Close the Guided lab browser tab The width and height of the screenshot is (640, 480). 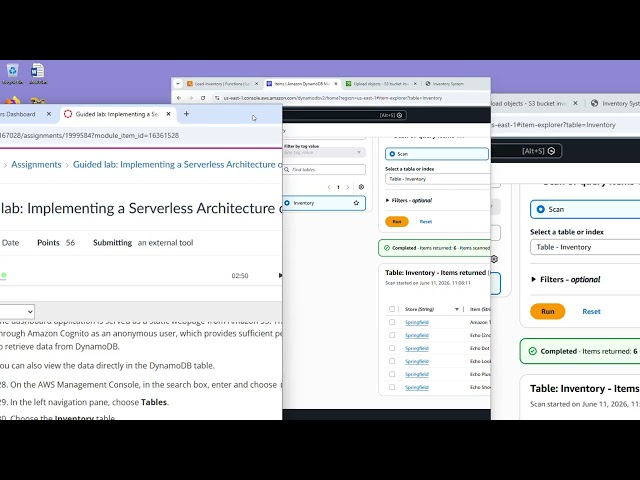click(x=169, y=114)
